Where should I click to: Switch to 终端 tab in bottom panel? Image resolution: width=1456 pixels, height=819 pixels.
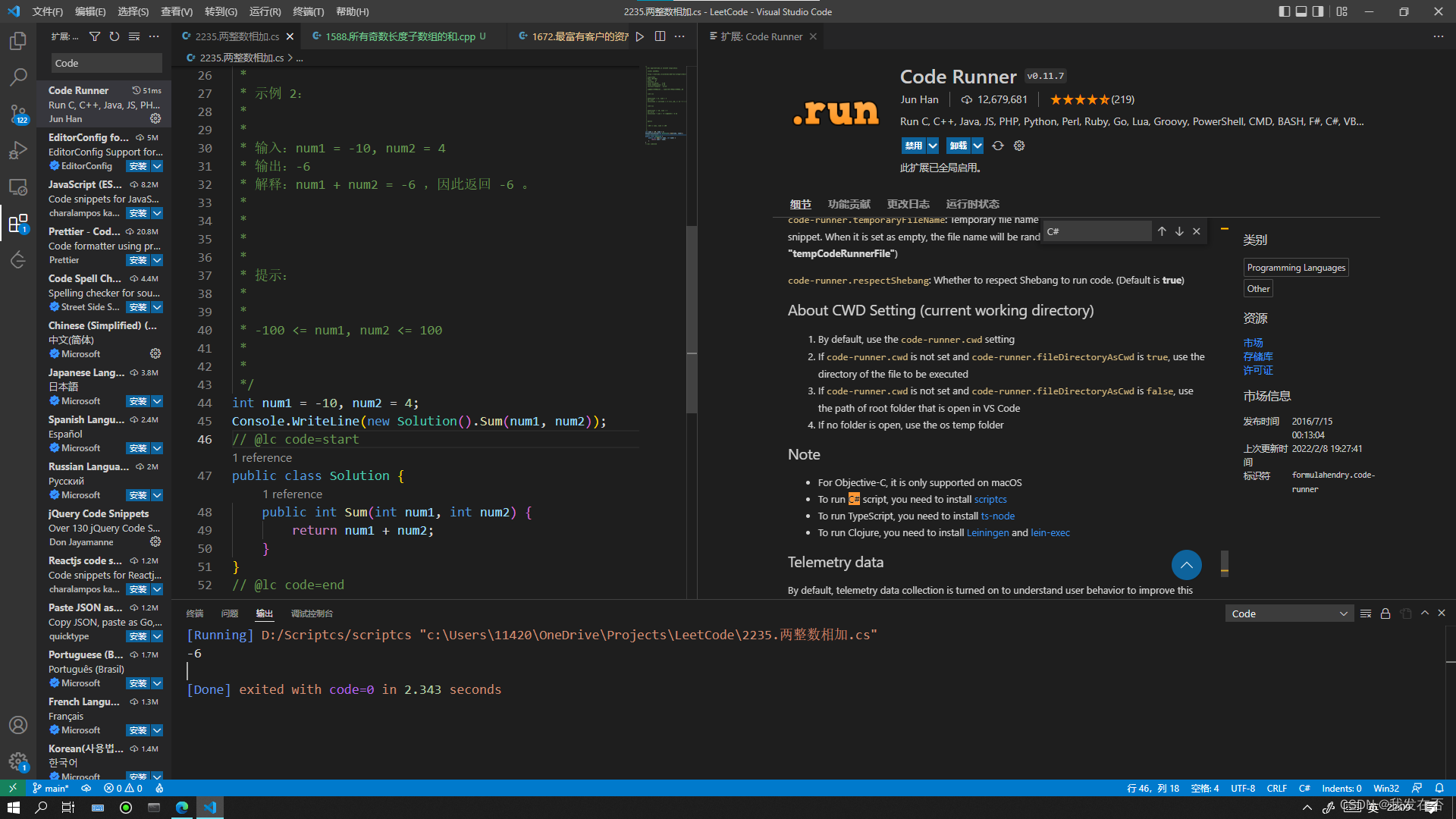195,613
